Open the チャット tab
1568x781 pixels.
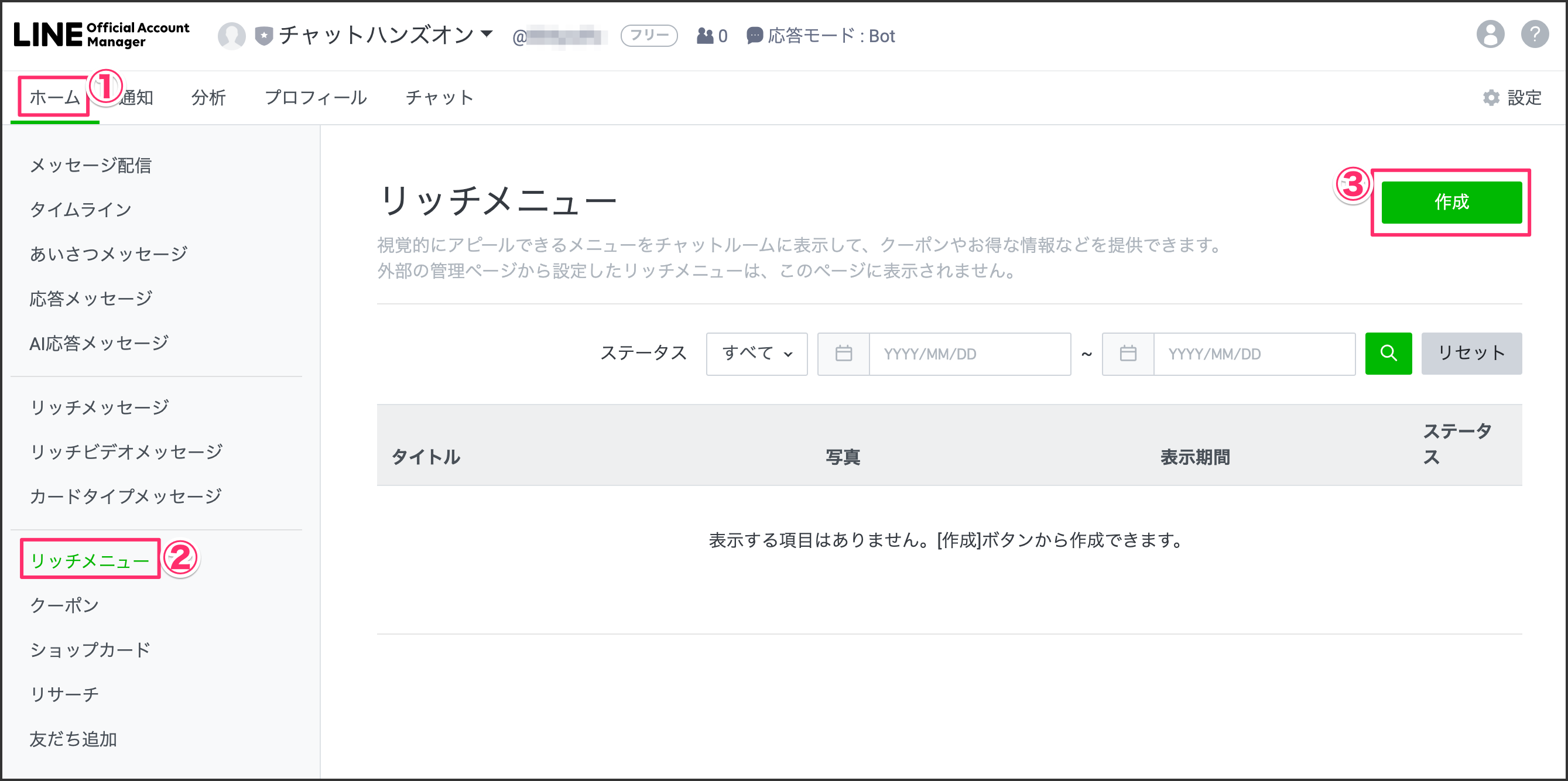439,97
